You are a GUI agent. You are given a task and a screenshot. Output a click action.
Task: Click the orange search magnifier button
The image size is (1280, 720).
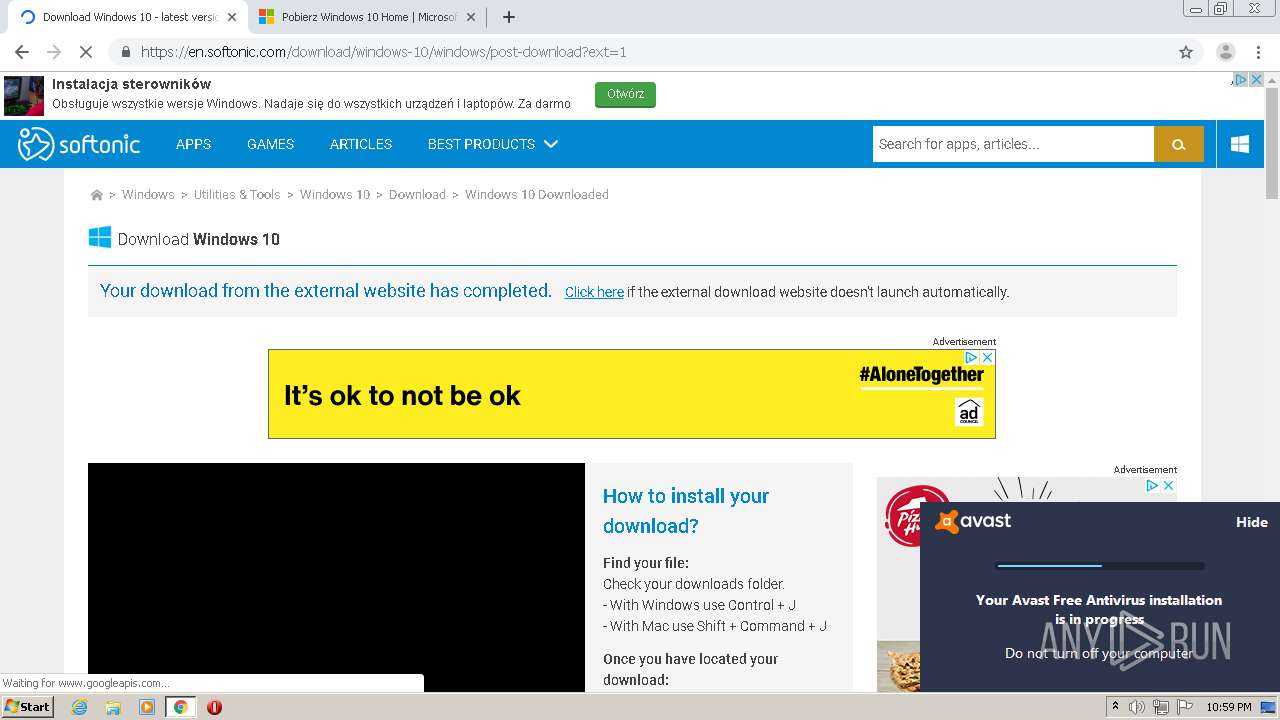coord(1179,144)
